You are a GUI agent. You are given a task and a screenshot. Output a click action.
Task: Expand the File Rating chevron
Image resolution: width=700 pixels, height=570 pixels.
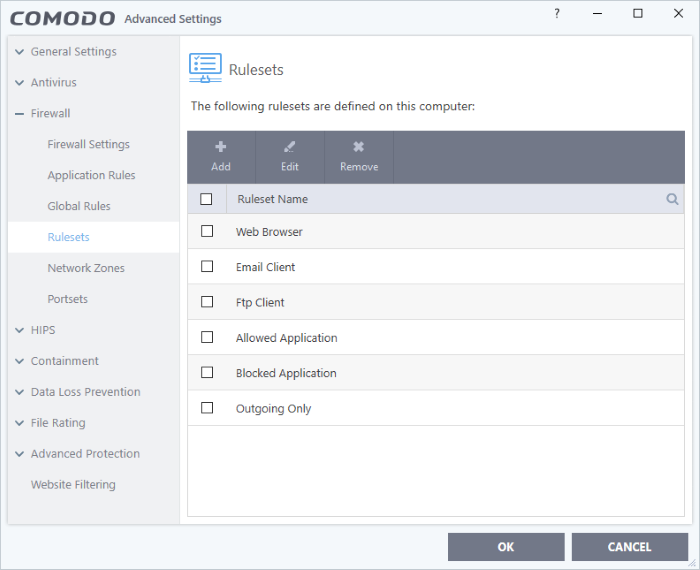click(x=19, y=423)
